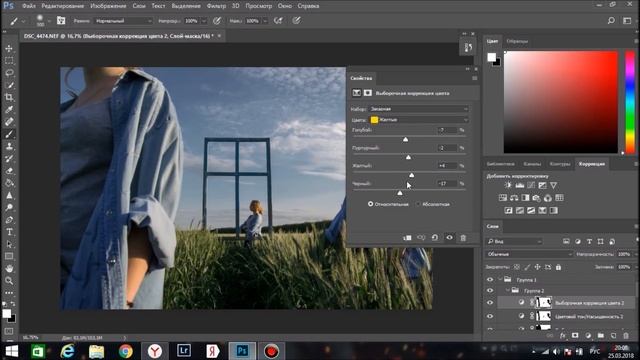Toggle layer visibility eye in Properties panel
This screenshot has width=640, height=360.
tap(449, 238)
